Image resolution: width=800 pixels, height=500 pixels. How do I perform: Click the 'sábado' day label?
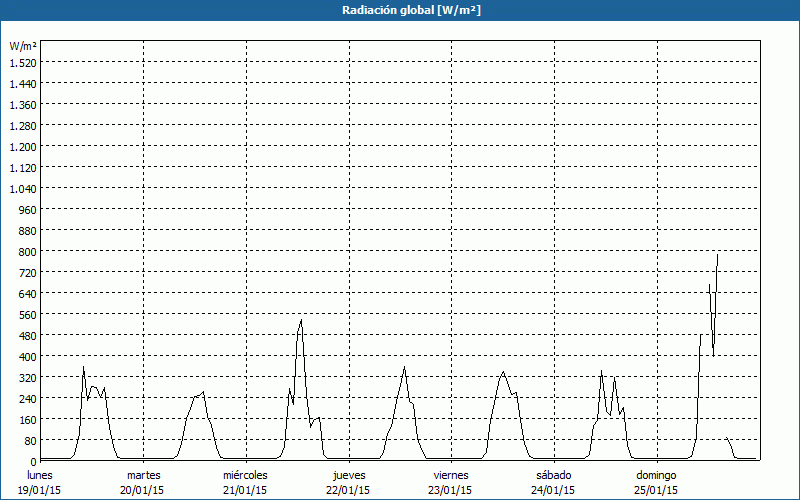coord(554,475)
